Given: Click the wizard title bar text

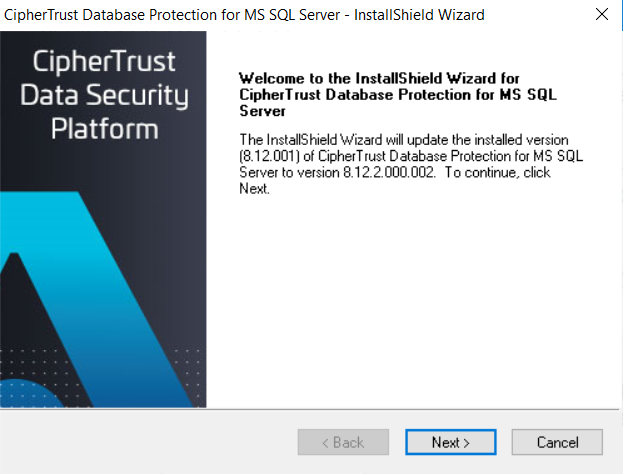Looking at the screenshot, I should pos(244,15).
